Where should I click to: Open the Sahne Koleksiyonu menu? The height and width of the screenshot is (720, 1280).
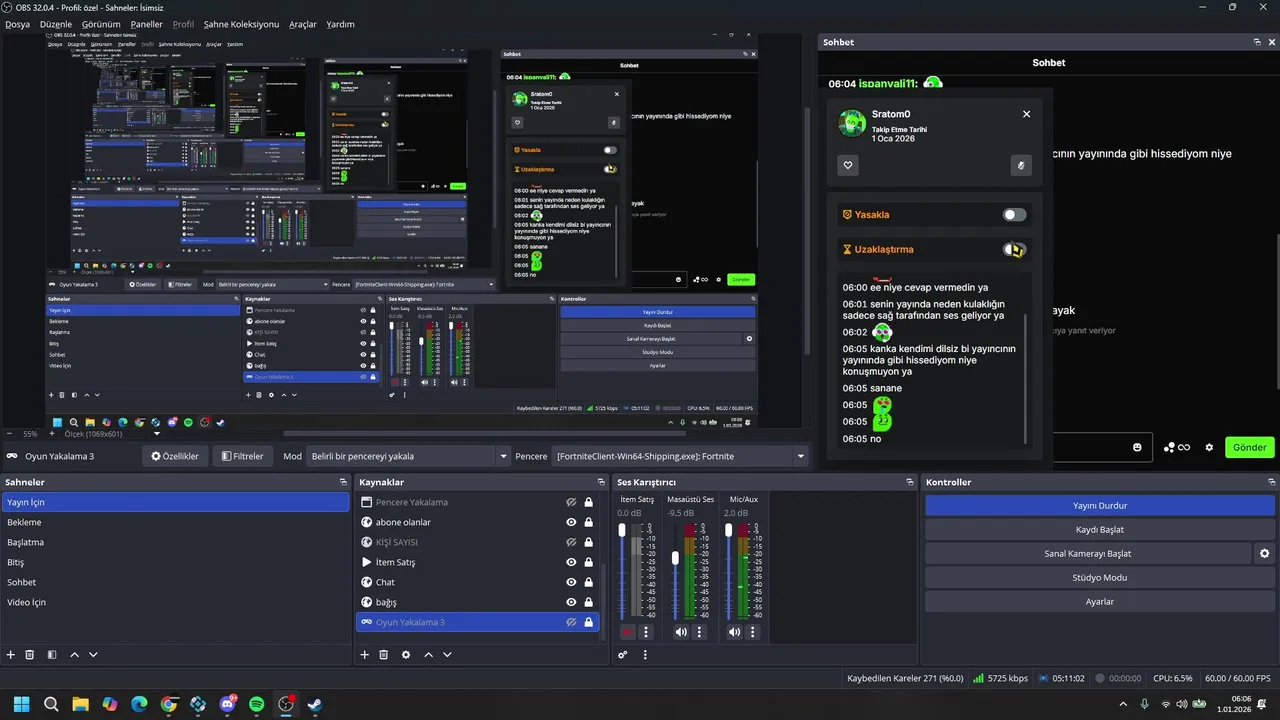[241, 24]
